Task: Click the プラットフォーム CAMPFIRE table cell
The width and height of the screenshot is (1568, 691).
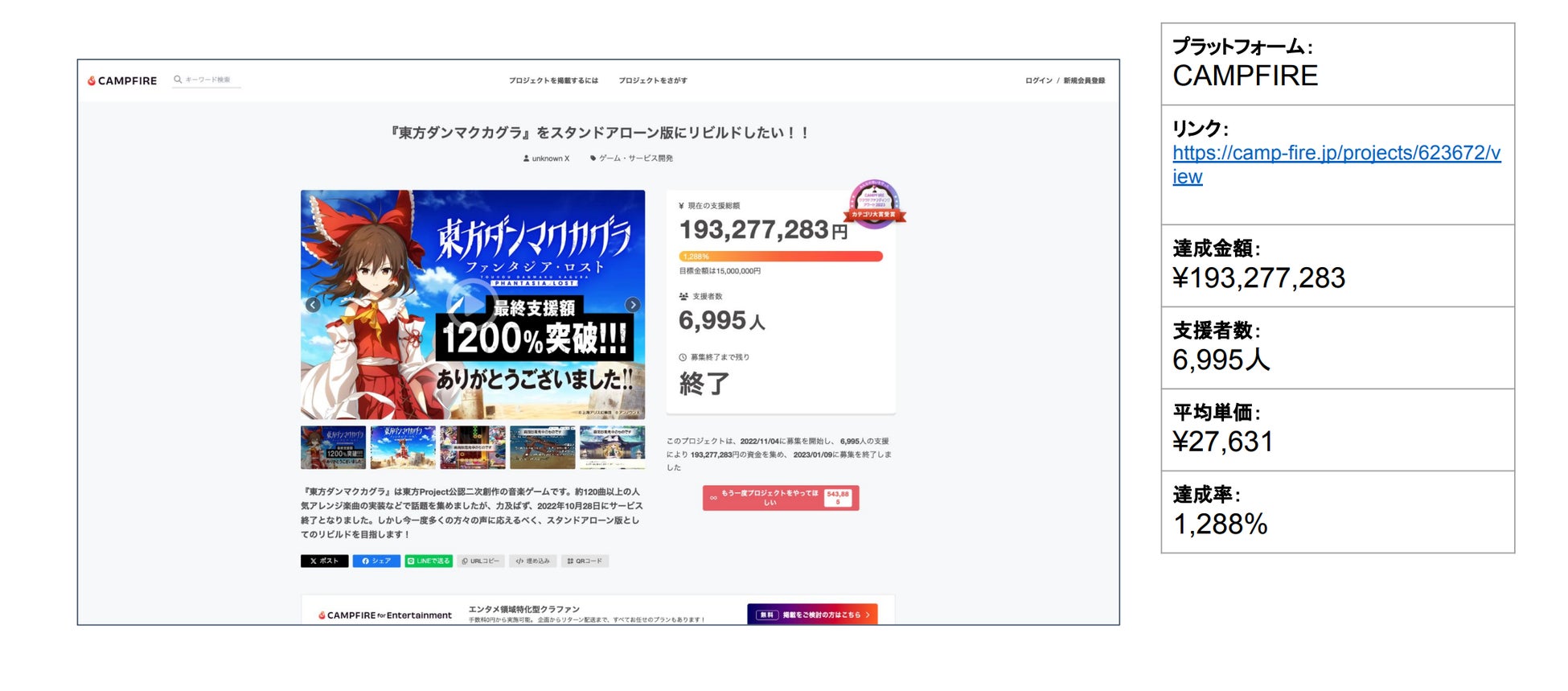Action: [1338, 64]
